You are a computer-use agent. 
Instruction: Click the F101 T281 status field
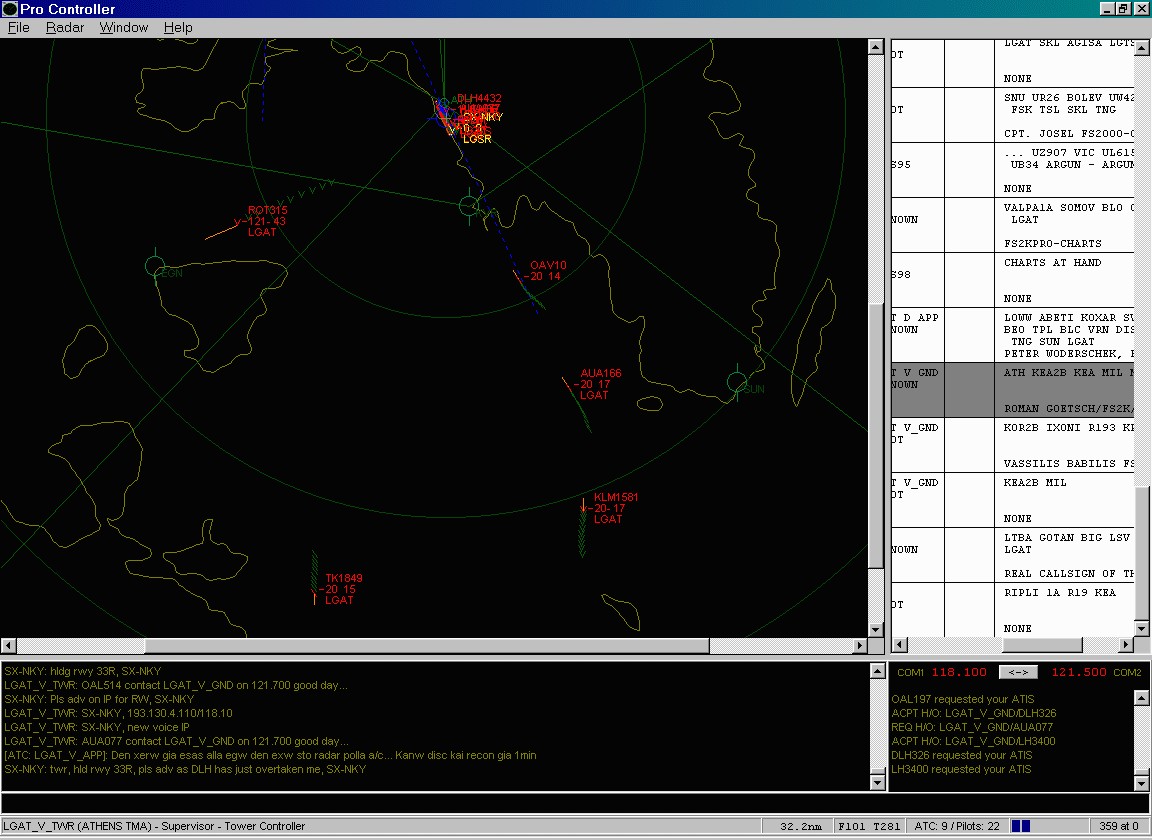coord(869,826)
